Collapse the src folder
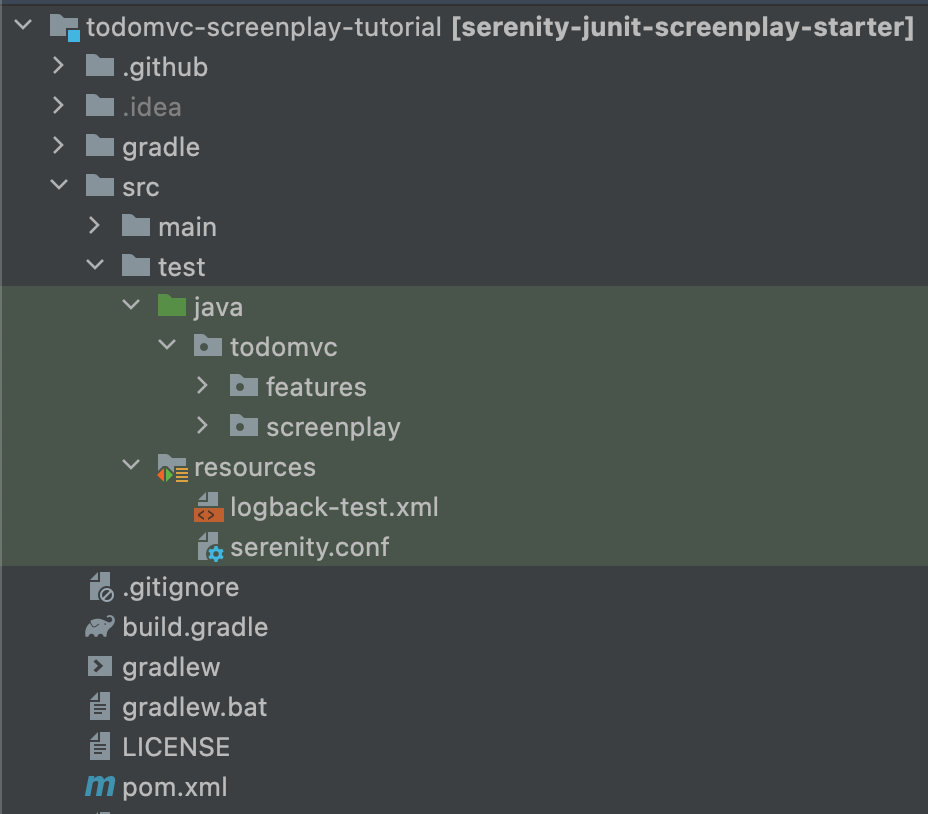 click(59, 187)
